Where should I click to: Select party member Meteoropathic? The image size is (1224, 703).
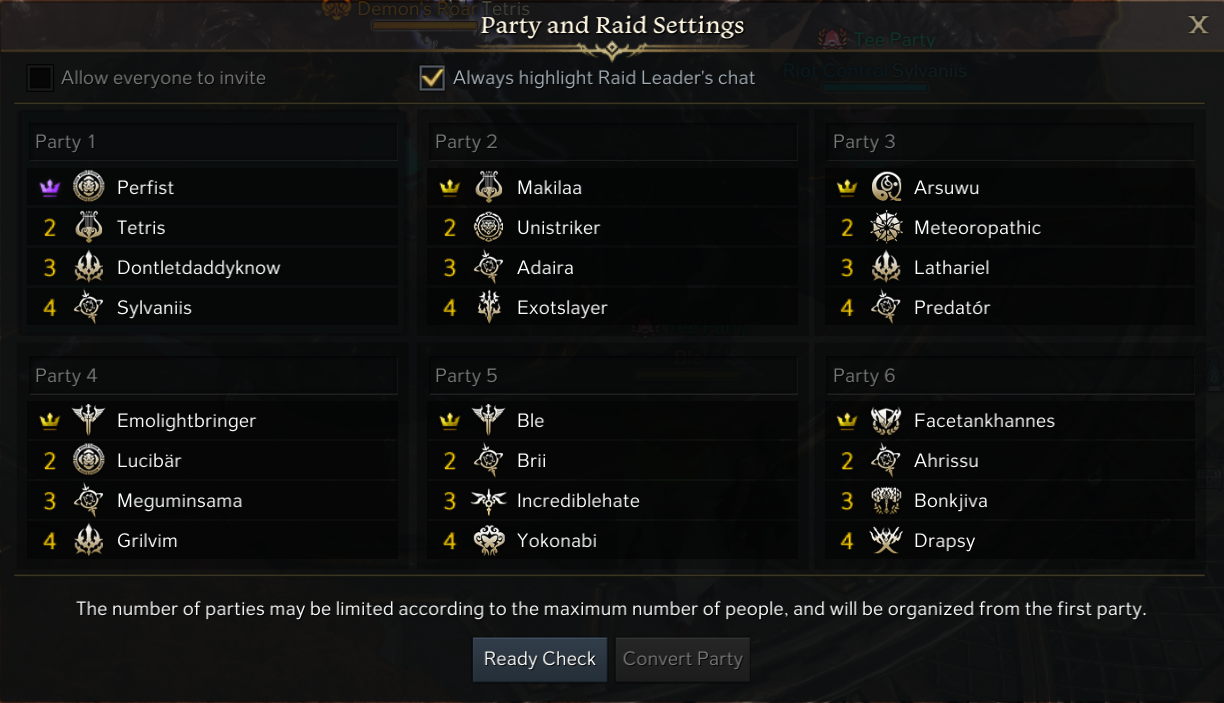coord(977,228)
